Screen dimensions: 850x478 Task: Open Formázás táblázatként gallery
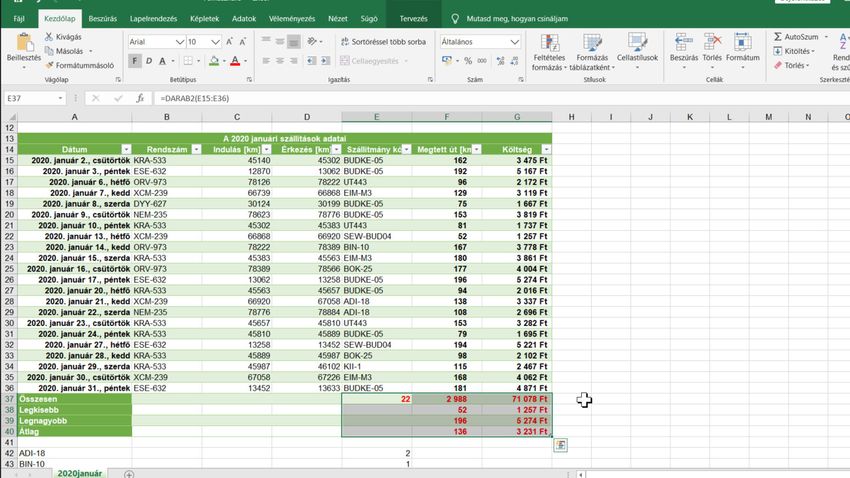pyautogui.click(x=592, y=52)
